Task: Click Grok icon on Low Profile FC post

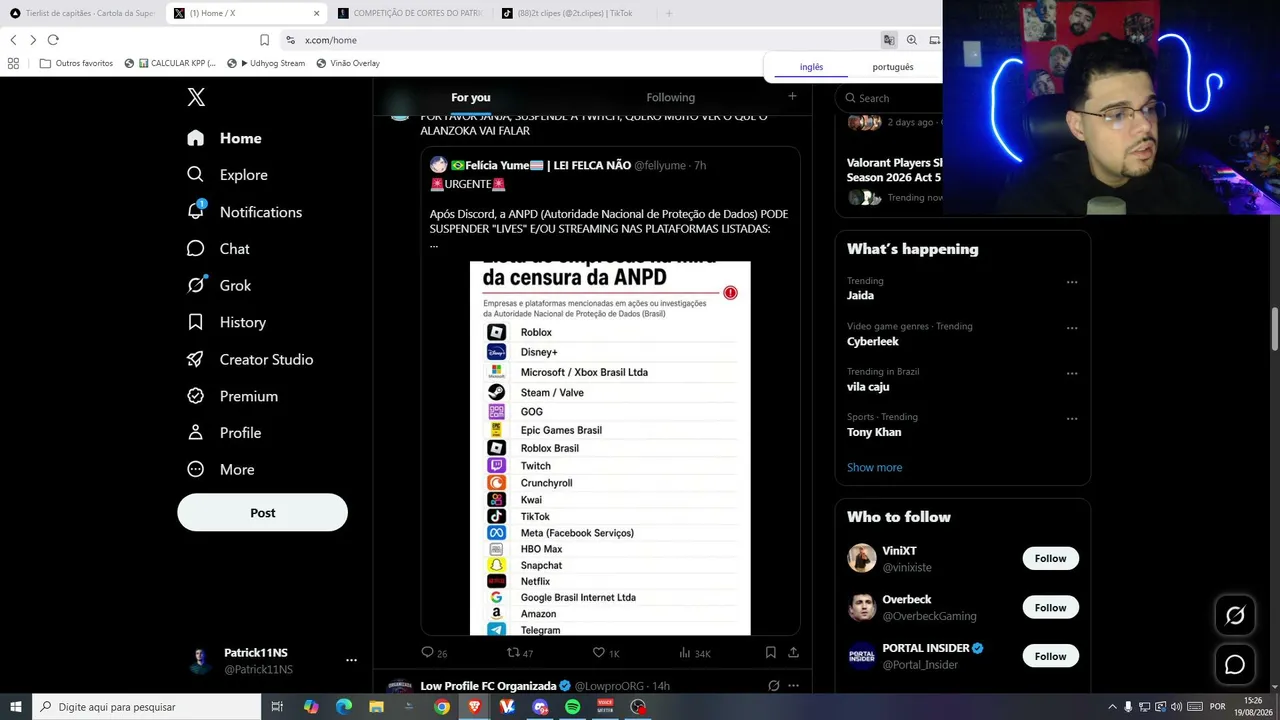Action: pos(773,686)
